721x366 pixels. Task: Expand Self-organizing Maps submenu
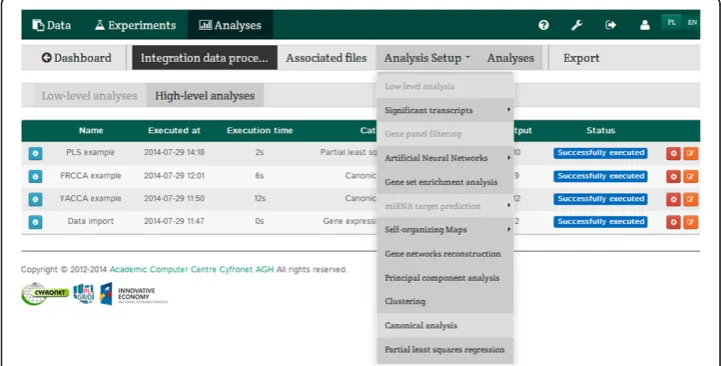pos(445,229)
